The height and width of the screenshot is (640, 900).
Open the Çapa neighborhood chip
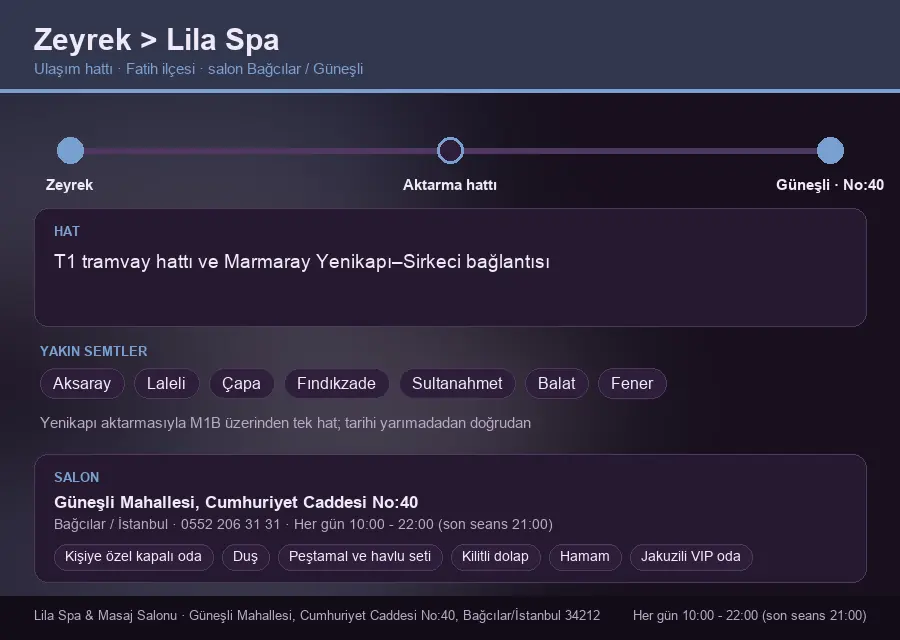coord(241,383)
